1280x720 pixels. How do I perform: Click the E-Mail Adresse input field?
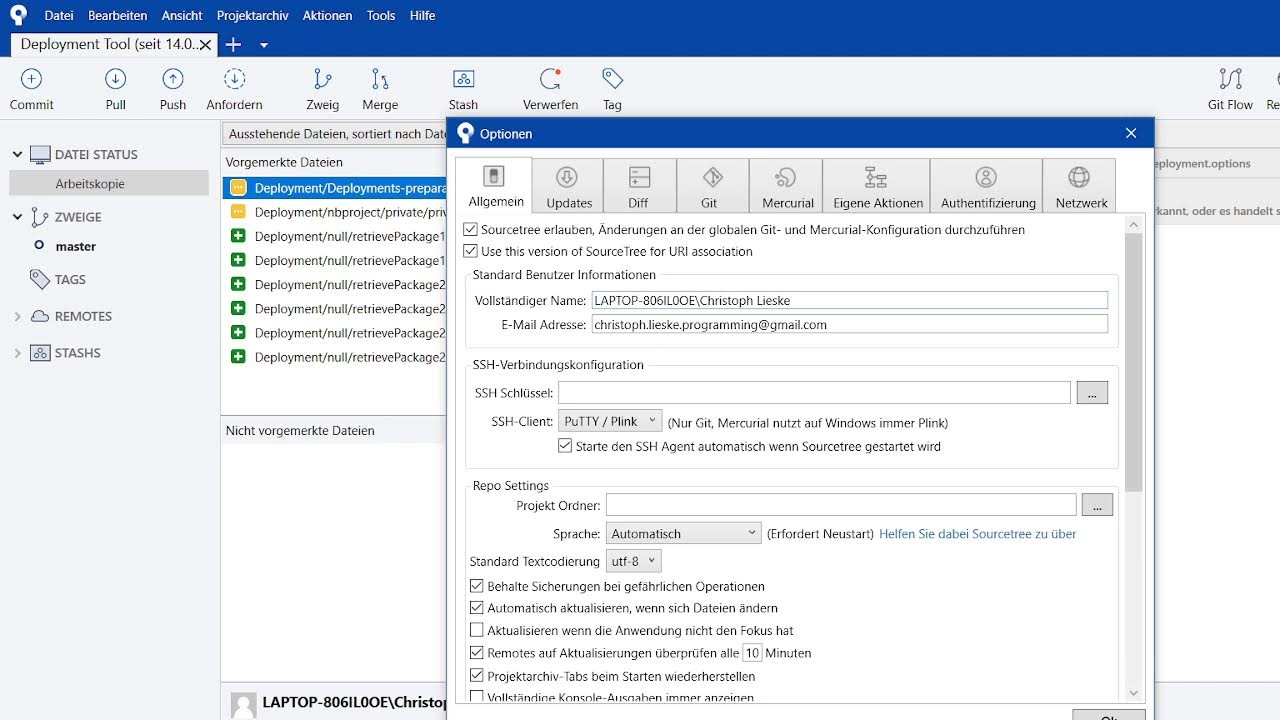849,324
